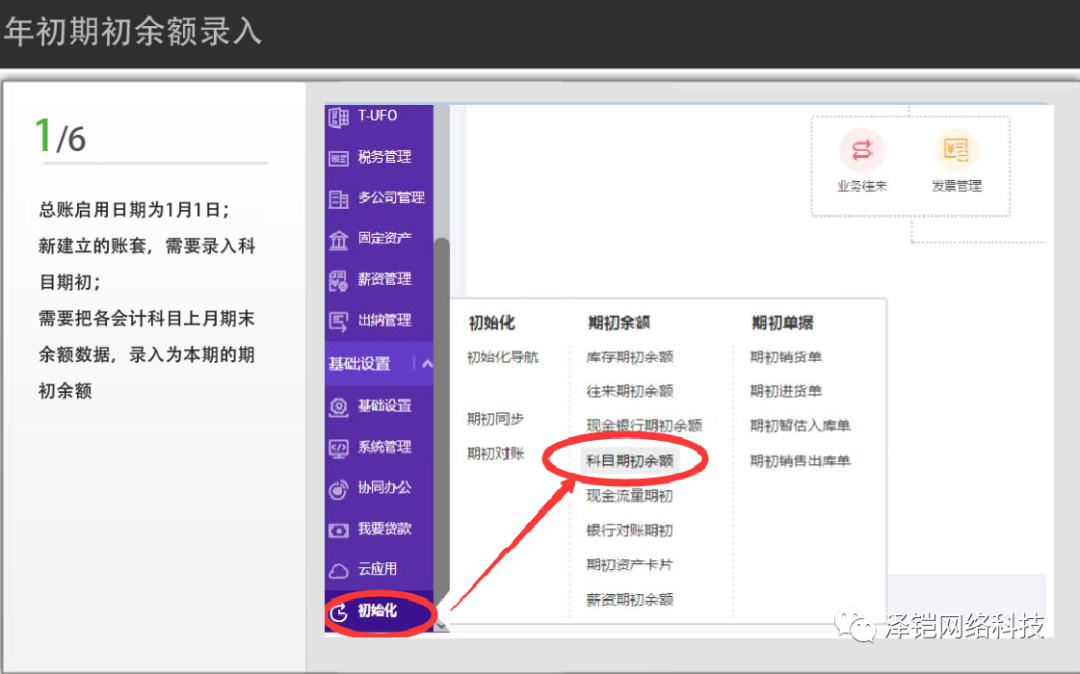Image resolution: width=1080 pixels, height=674 pixels.
Task: Open 期初销货单 under 期初单据
Action: point(786,357)
